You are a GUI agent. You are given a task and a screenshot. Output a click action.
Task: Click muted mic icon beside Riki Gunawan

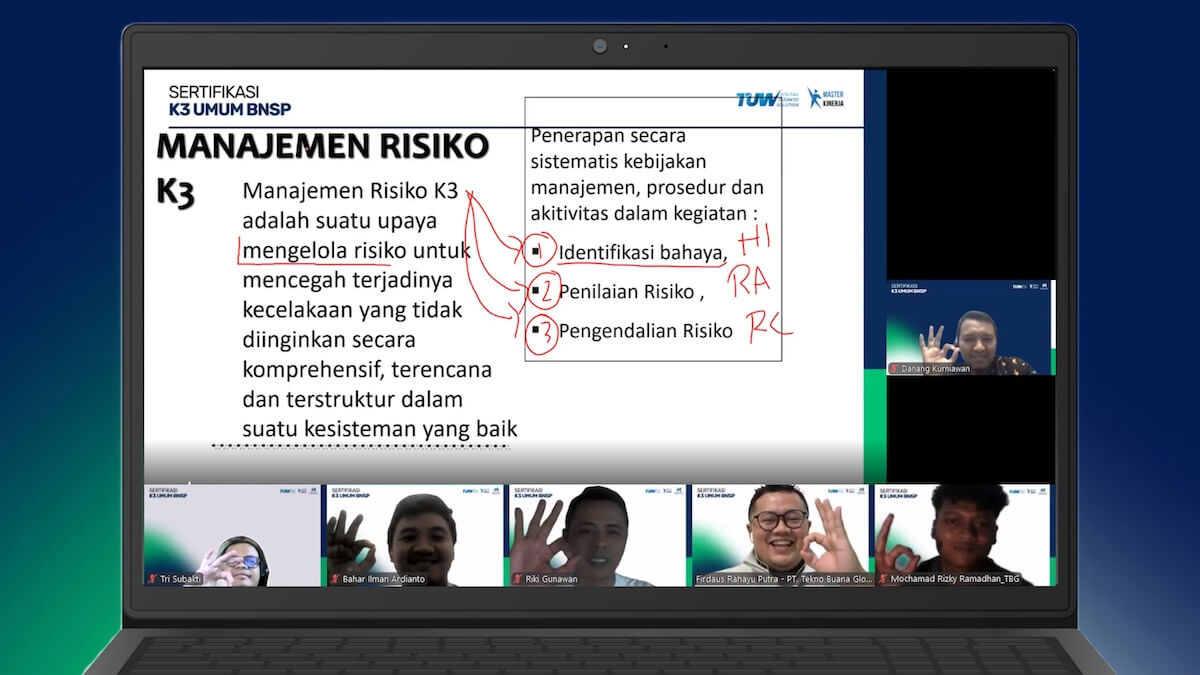coord(517,579)
